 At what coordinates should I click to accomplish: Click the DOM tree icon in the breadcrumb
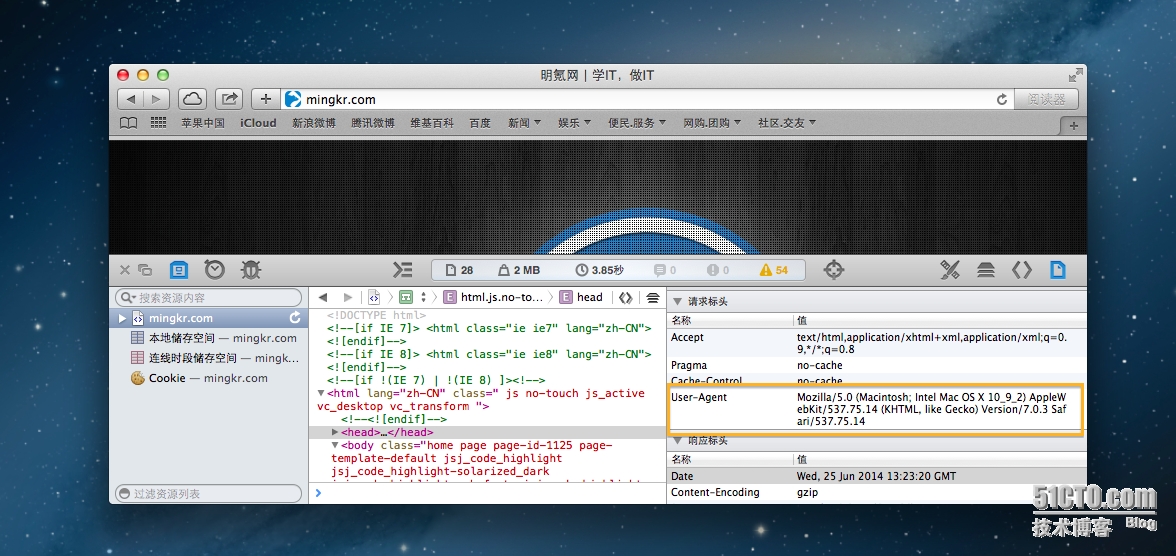pyautogui.click(x=406, y=297)
